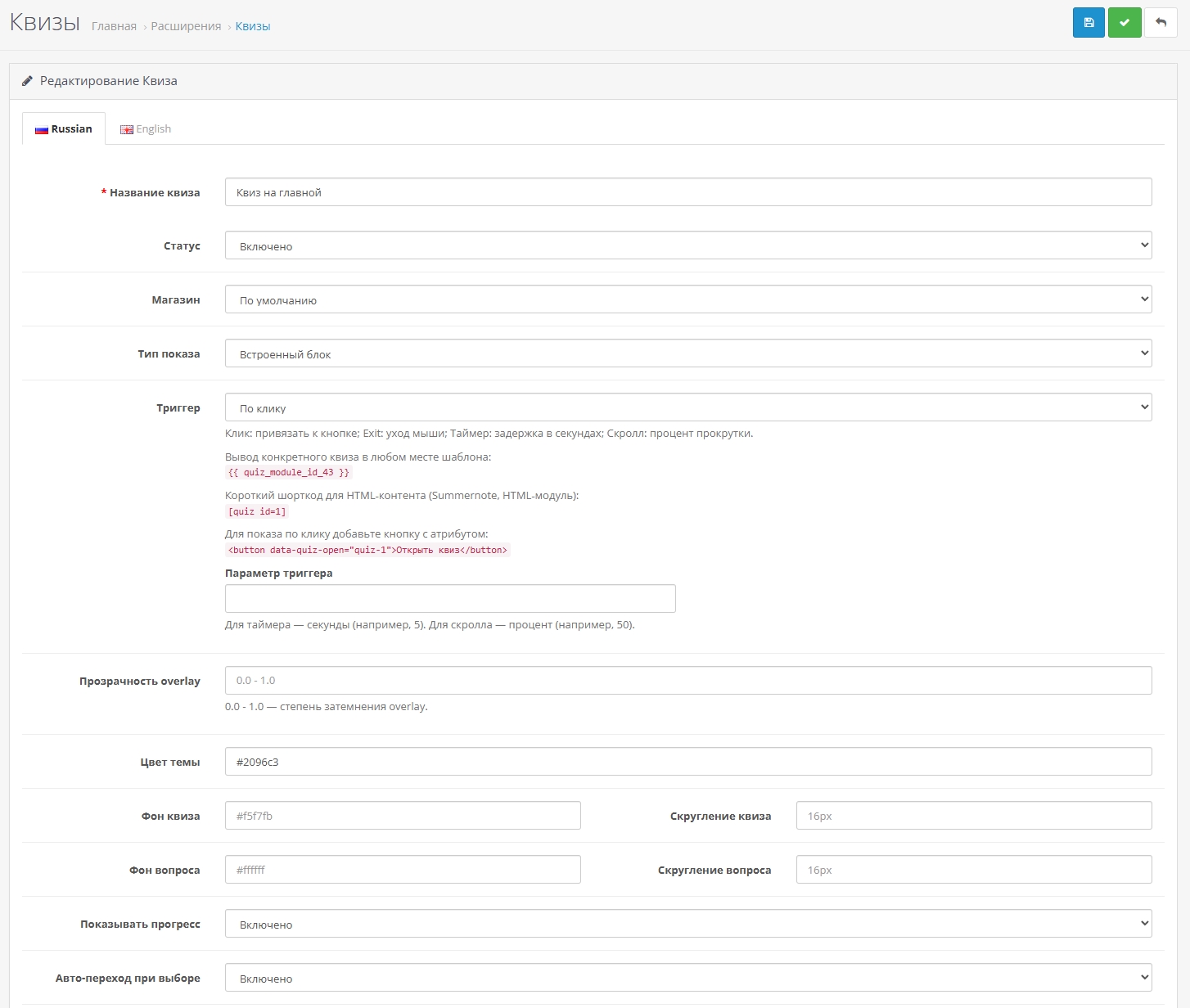Image resolution: width=1190 pixels, height=1008 pixels.
Task: Open the Расширения breadcrumb link
Action: pos(186,26)
